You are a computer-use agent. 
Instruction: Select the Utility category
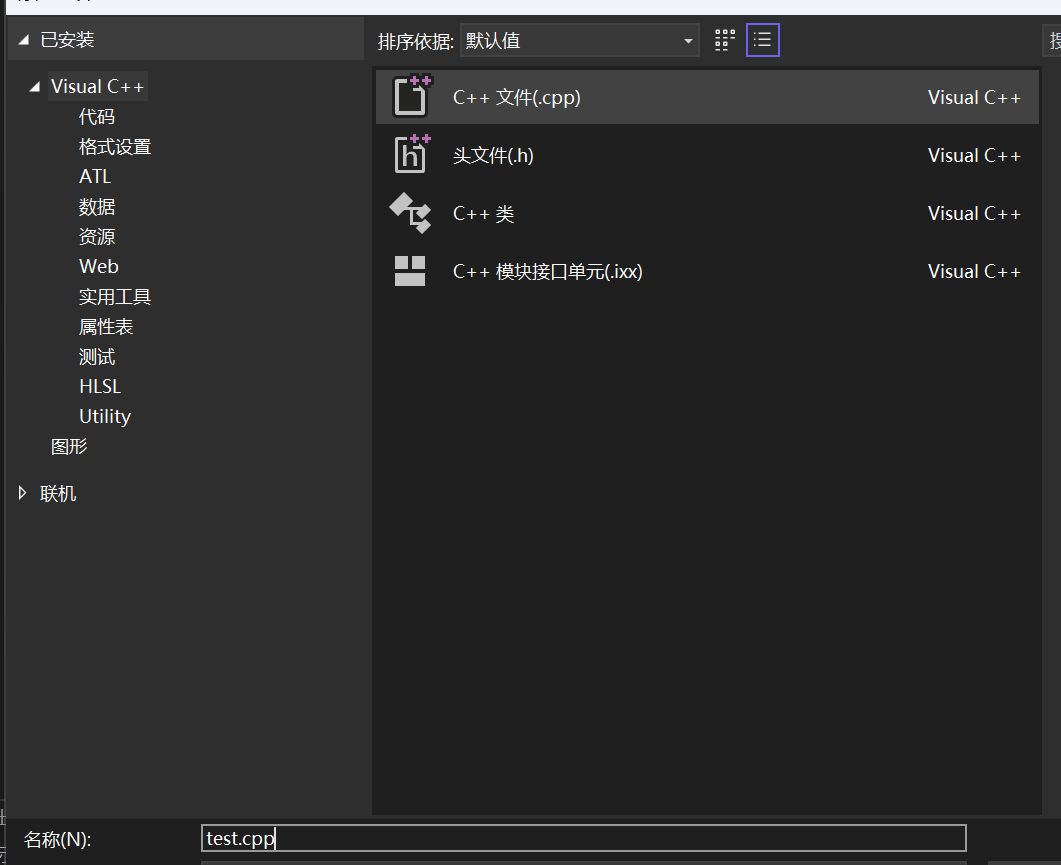(105, 416)
